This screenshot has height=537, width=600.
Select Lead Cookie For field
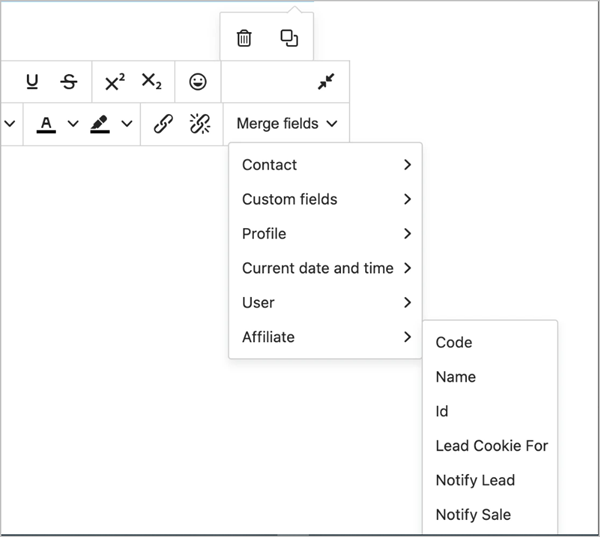[490, 446]
